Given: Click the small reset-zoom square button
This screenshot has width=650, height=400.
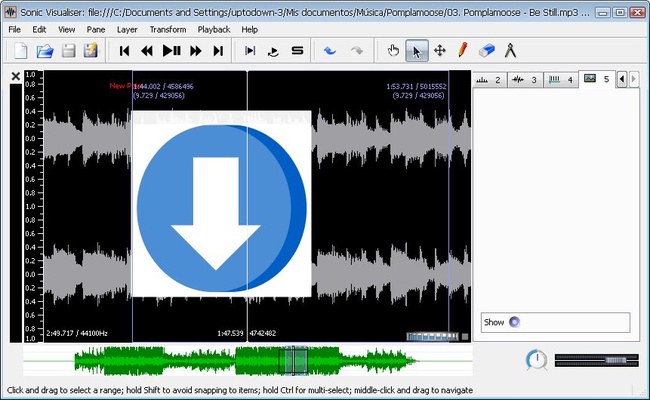Looking at the screenshot, I should 465,337.
